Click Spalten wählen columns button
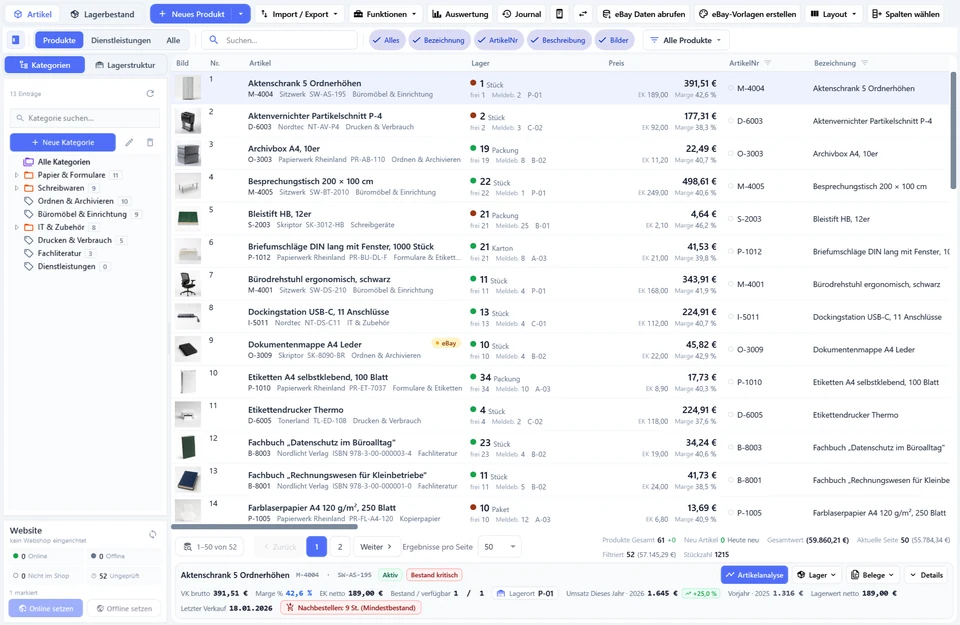This screenshot has width=960, height=625. 906,14
